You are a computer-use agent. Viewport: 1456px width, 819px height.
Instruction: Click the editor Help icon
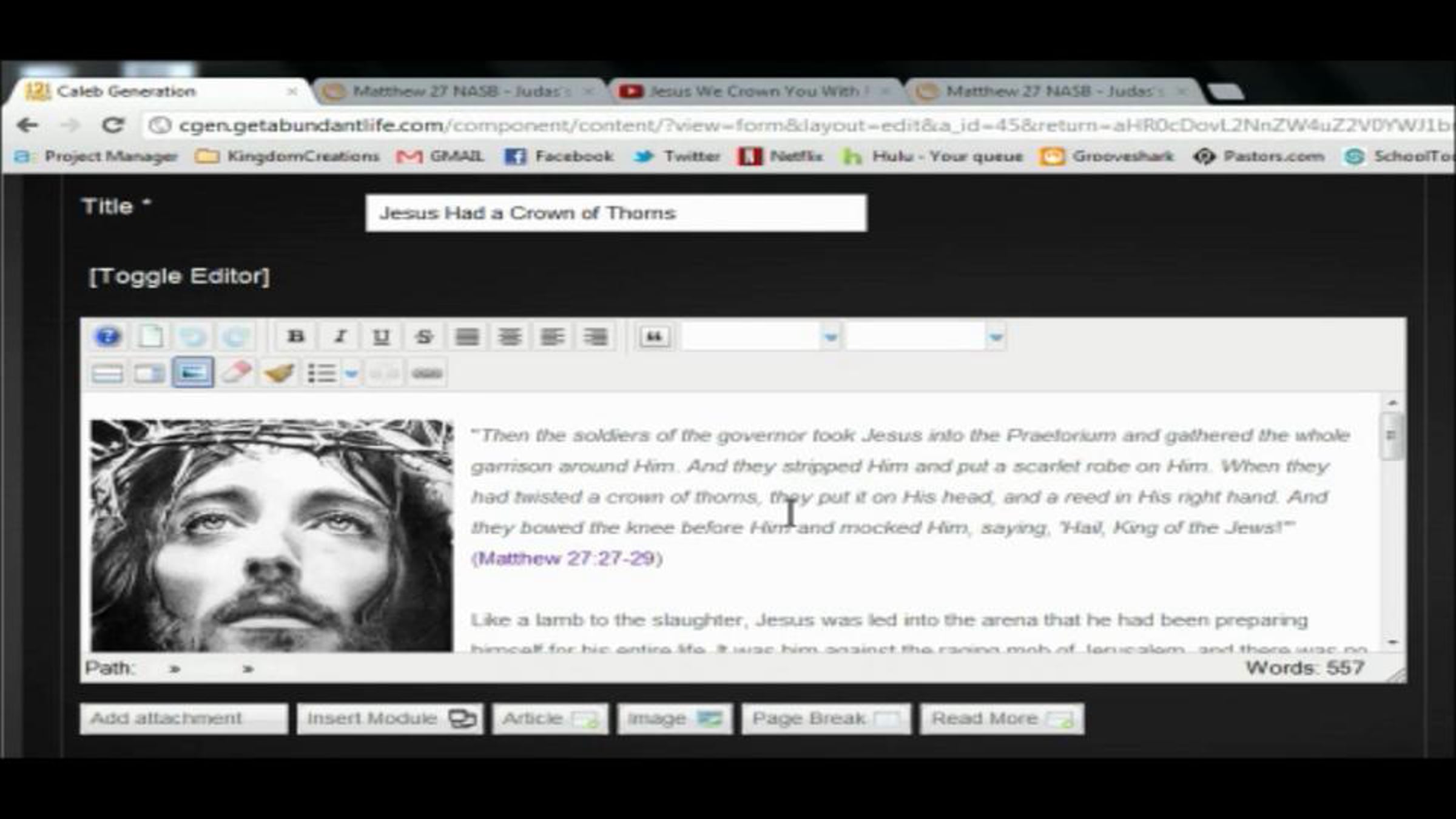108,337
